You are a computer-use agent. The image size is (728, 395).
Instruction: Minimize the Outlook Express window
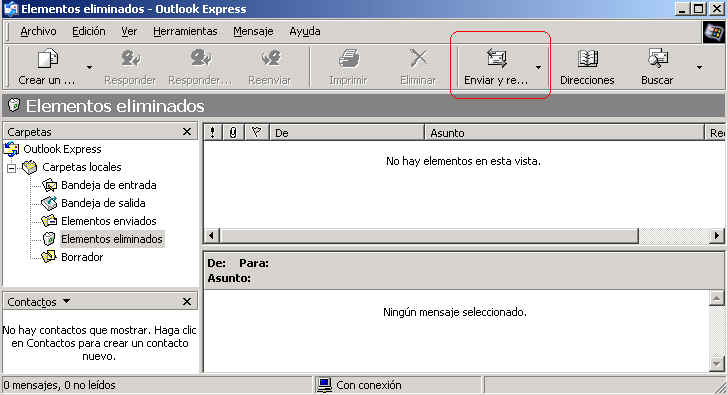coord(682,9)
